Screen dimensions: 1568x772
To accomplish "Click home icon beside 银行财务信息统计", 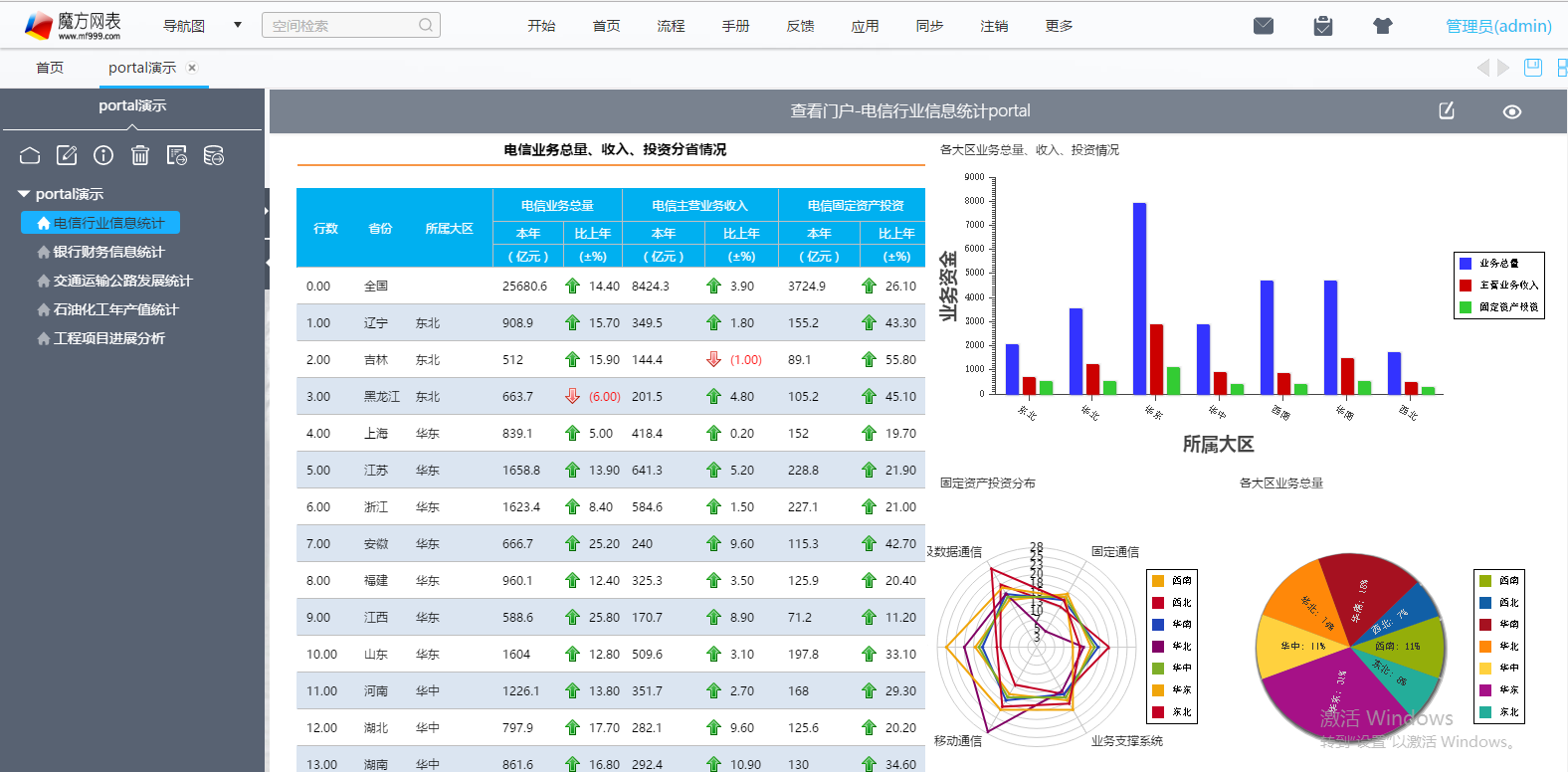I will tap(43, 253).
